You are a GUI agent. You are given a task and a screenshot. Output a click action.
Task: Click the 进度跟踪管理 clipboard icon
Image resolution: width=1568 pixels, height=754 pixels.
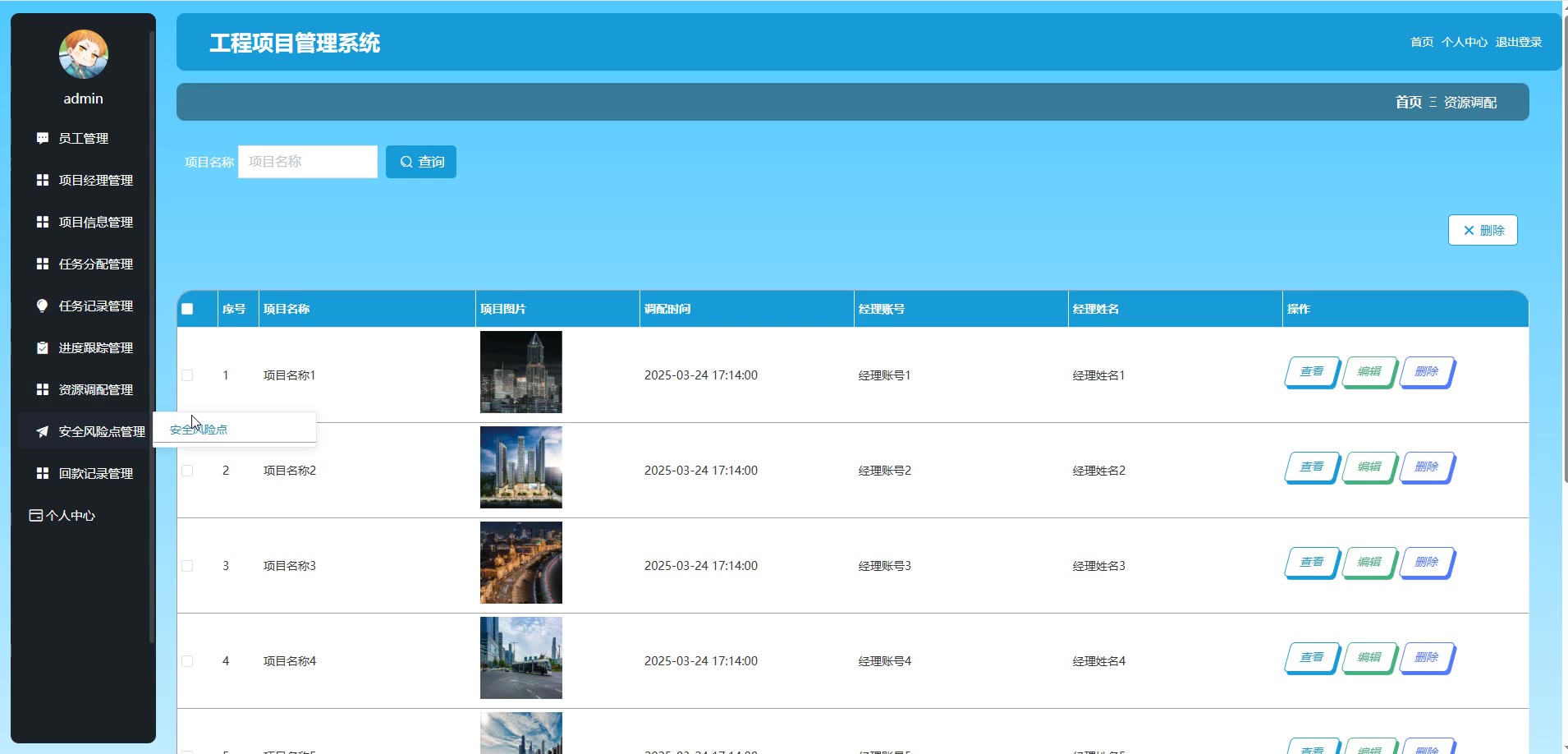click(x=43, y=347)
